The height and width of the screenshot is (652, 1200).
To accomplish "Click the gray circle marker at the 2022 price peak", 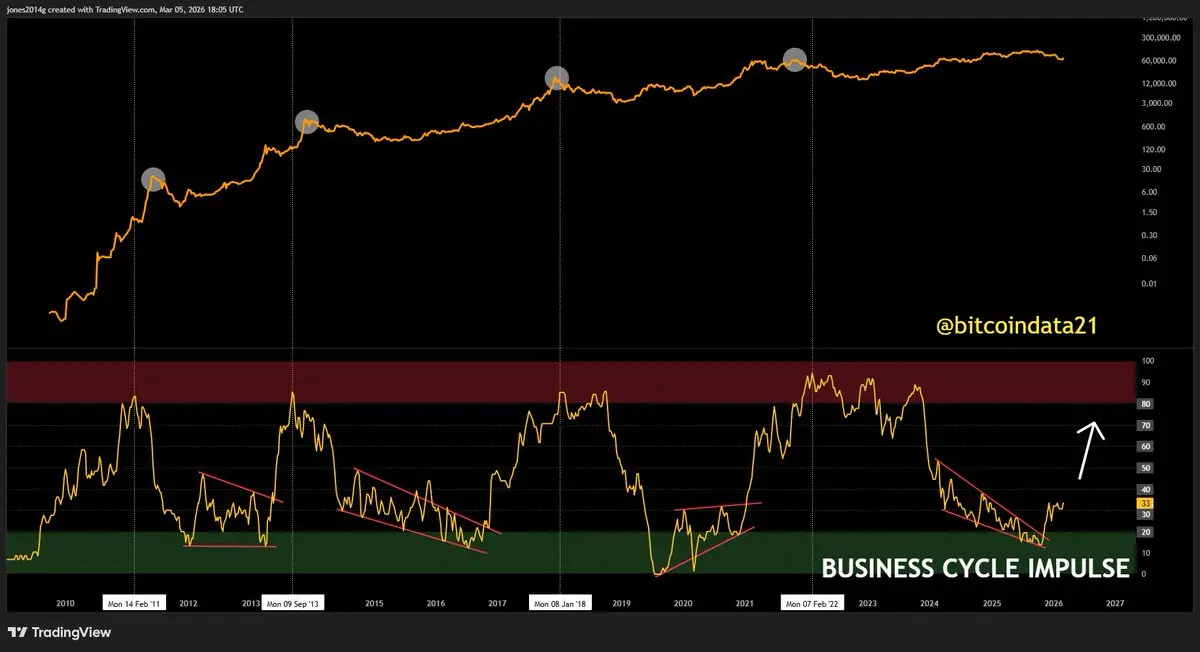I will (795, 59).
